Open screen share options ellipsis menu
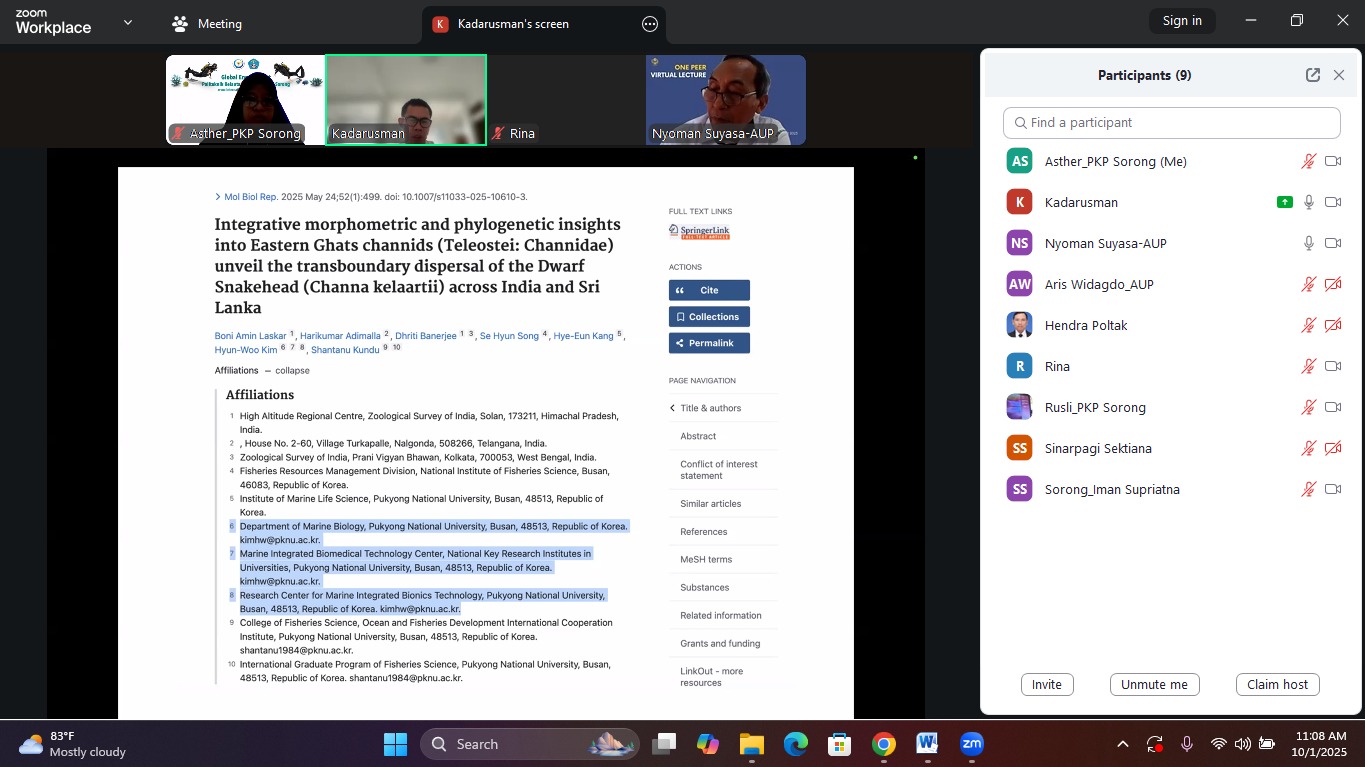The height and width of the screenshot is (767, 1365). 650,24
